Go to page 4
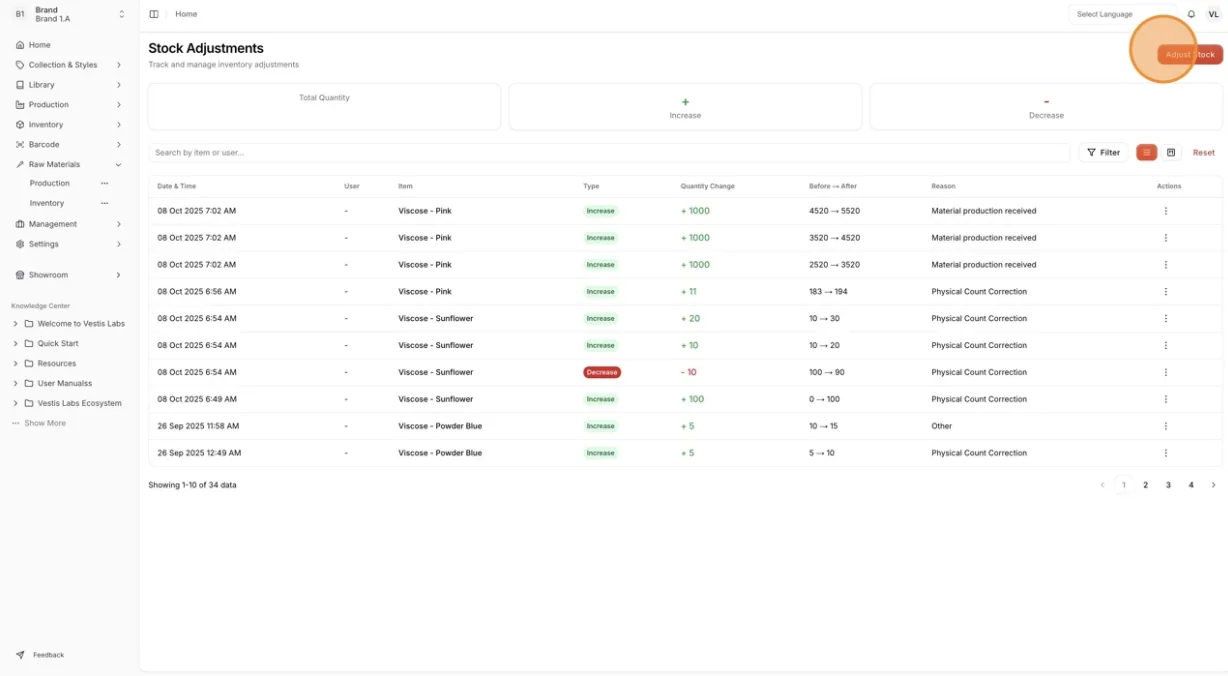 (1191, 485)
